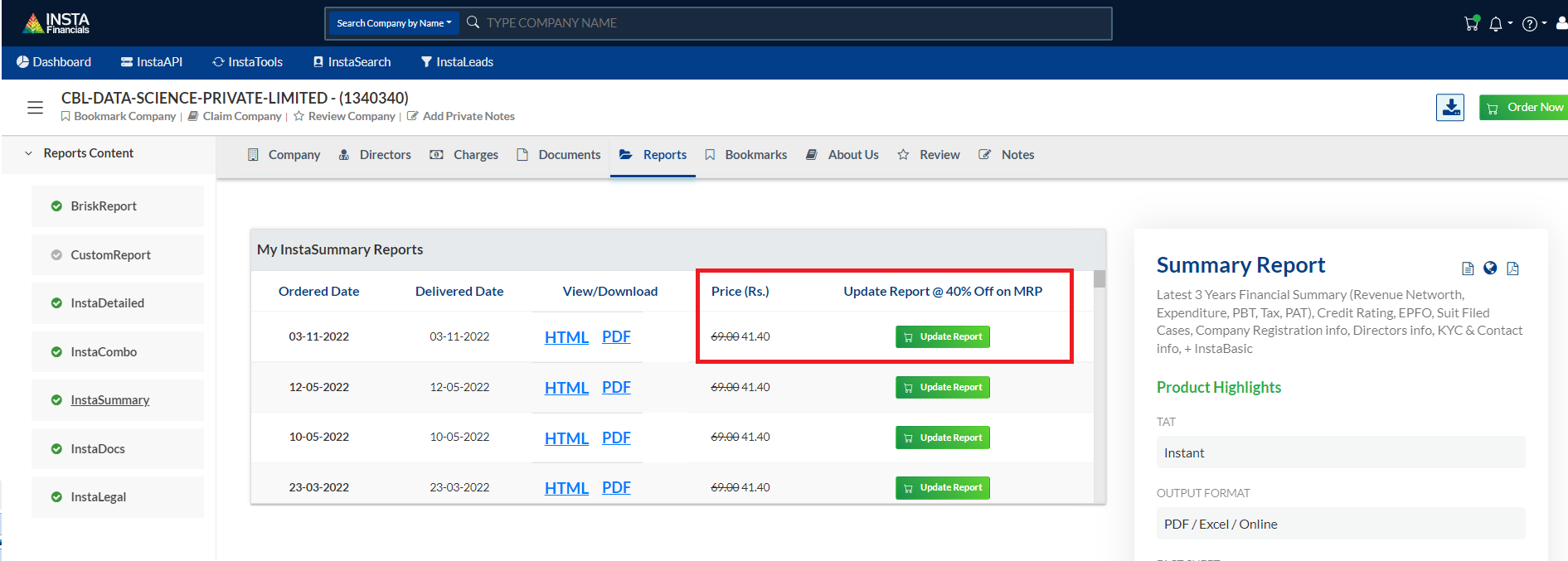Open PDF report for 03-11-2022
Screen dimensions: 1568x561
click(616, 337)
